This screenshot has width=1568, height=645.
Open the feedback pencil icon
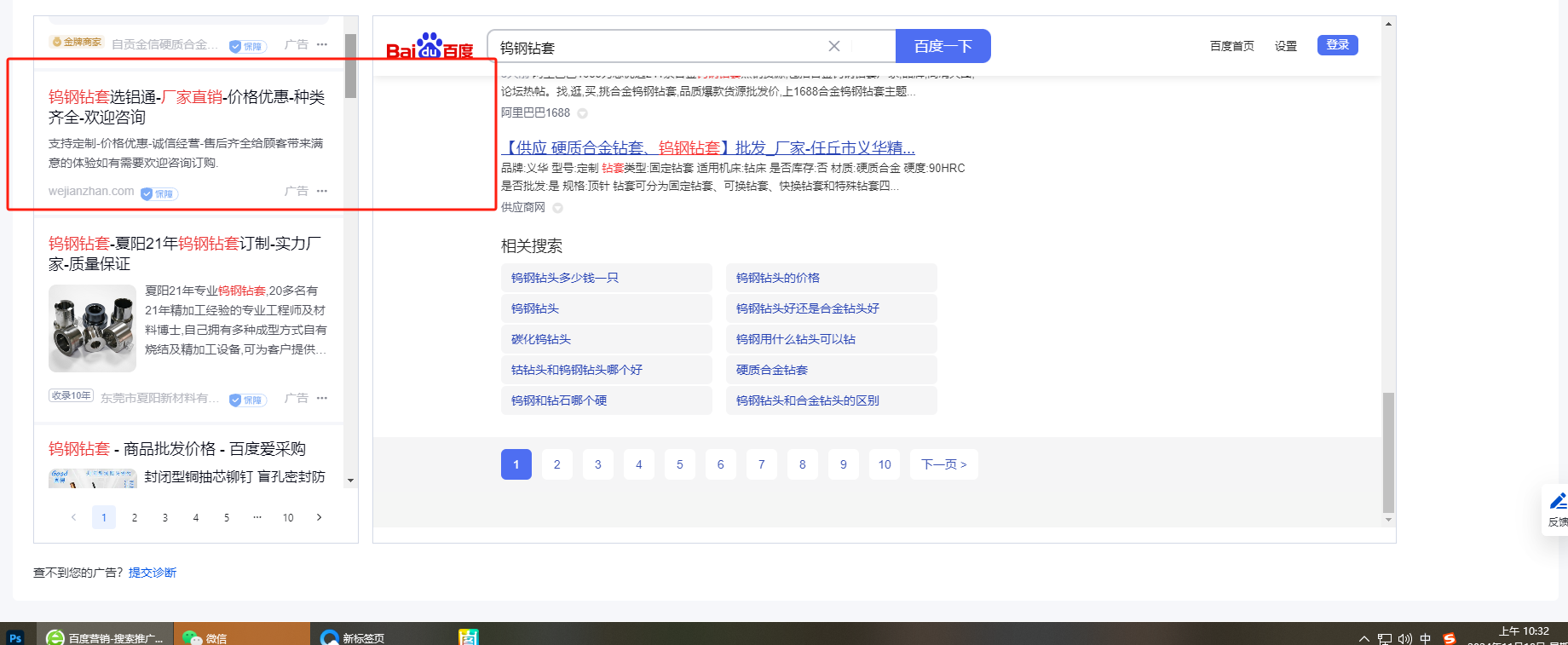coord(1558,501)
